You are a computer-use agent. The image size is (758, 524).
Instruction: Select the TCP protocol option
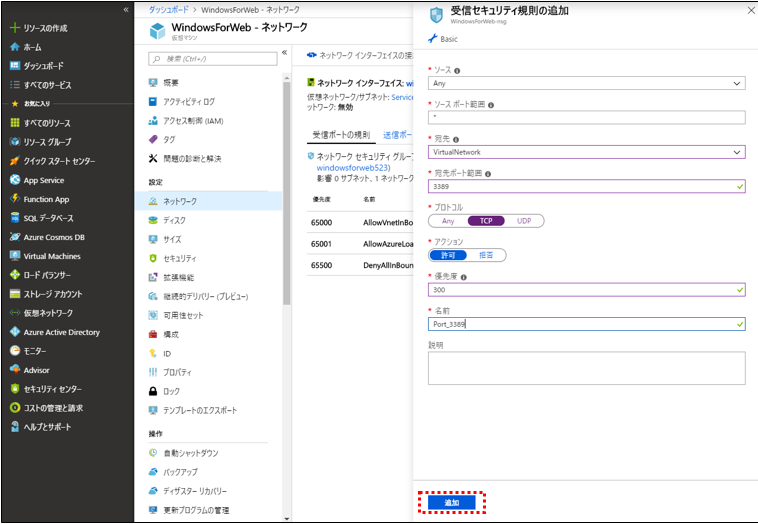[486, 221]
